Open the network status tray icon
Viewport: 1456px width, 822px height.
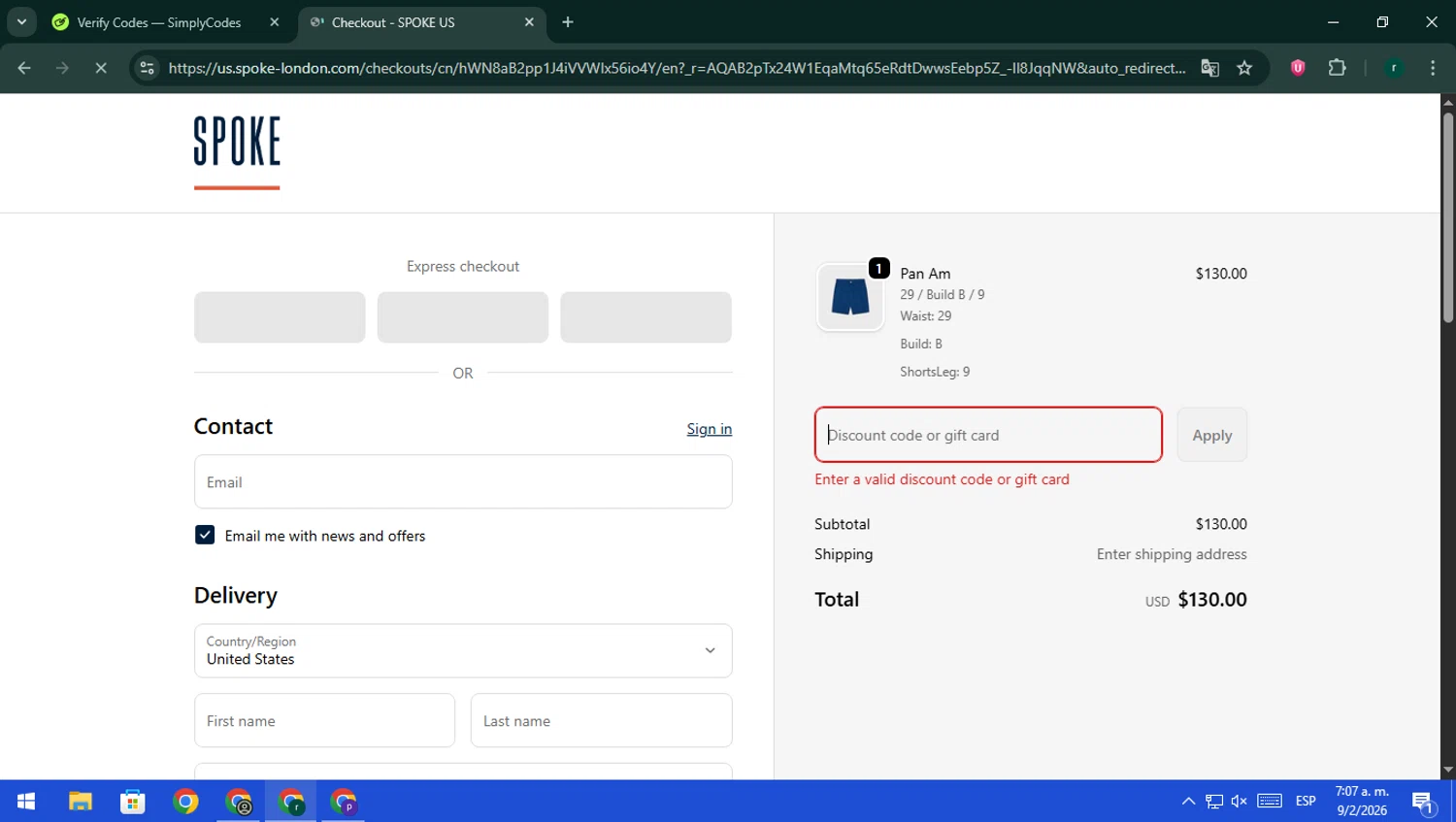[x=1214, y=802]
